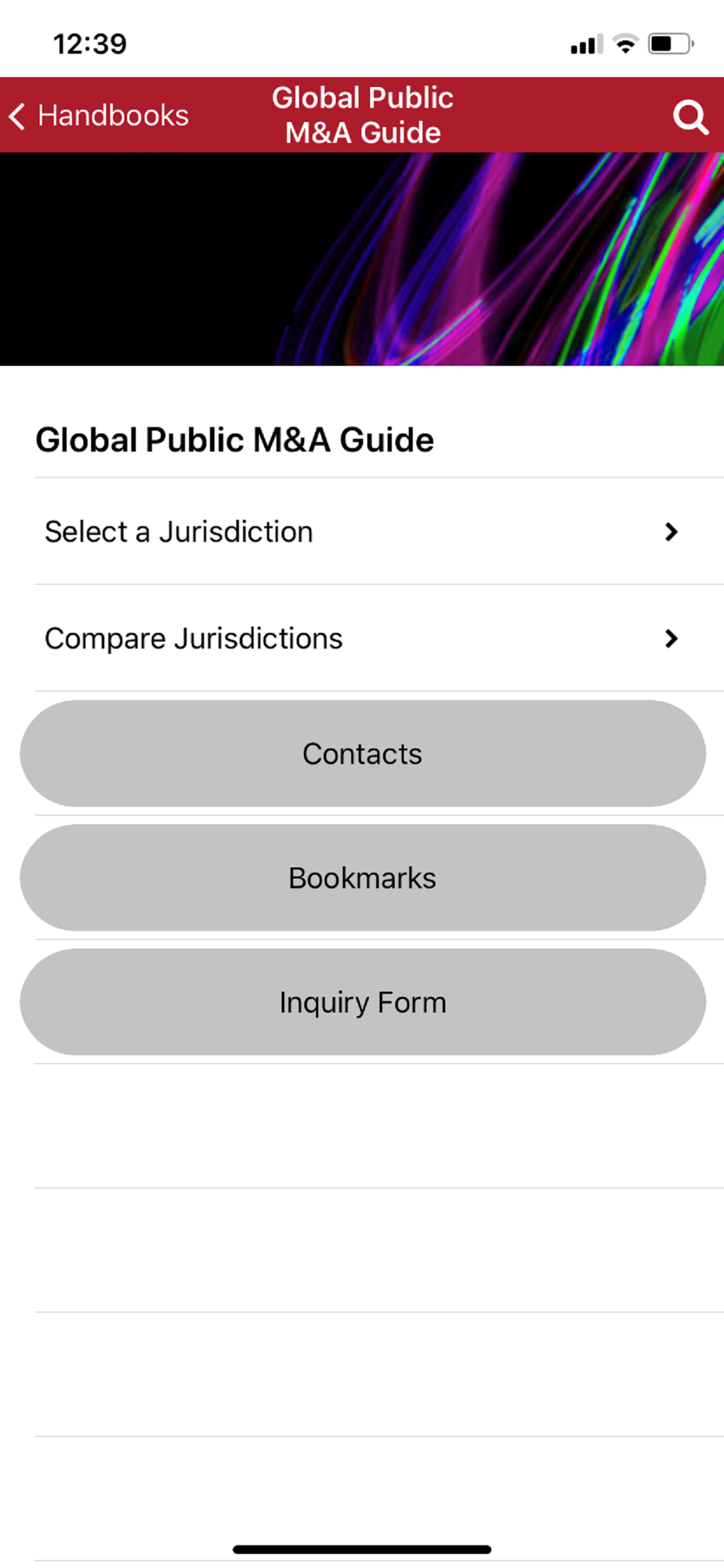Screen dimensions: 724x1568
Task: Launch the Inquiry Form
Action: tap(362, 1002)
